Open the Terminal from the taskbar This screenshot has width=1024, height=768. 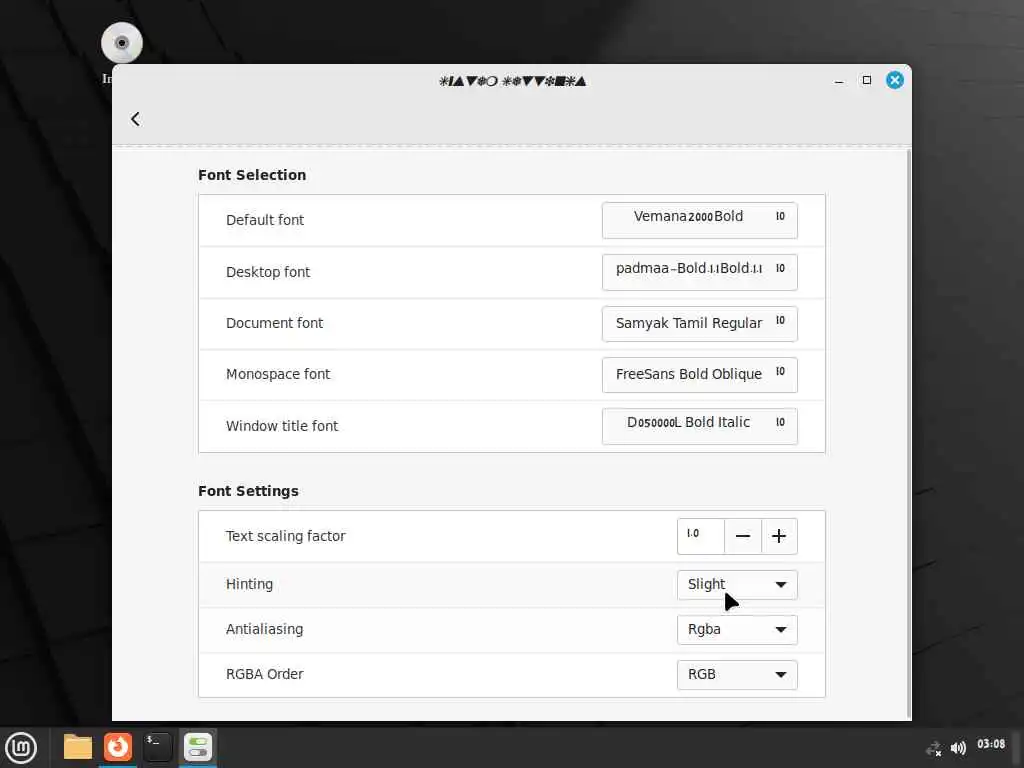(x=157, y=747)
